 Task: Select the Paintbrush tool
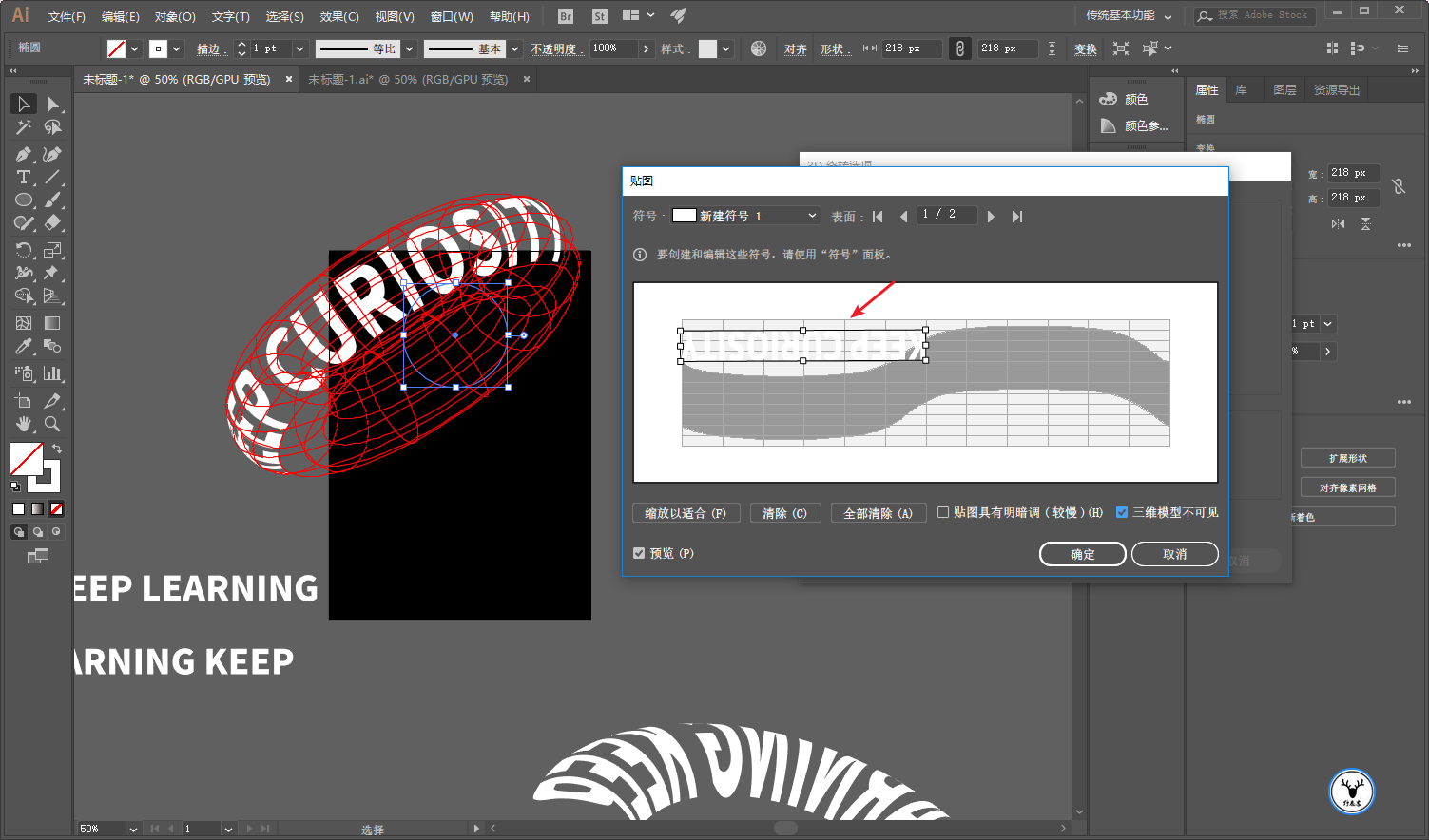(53, 200)
